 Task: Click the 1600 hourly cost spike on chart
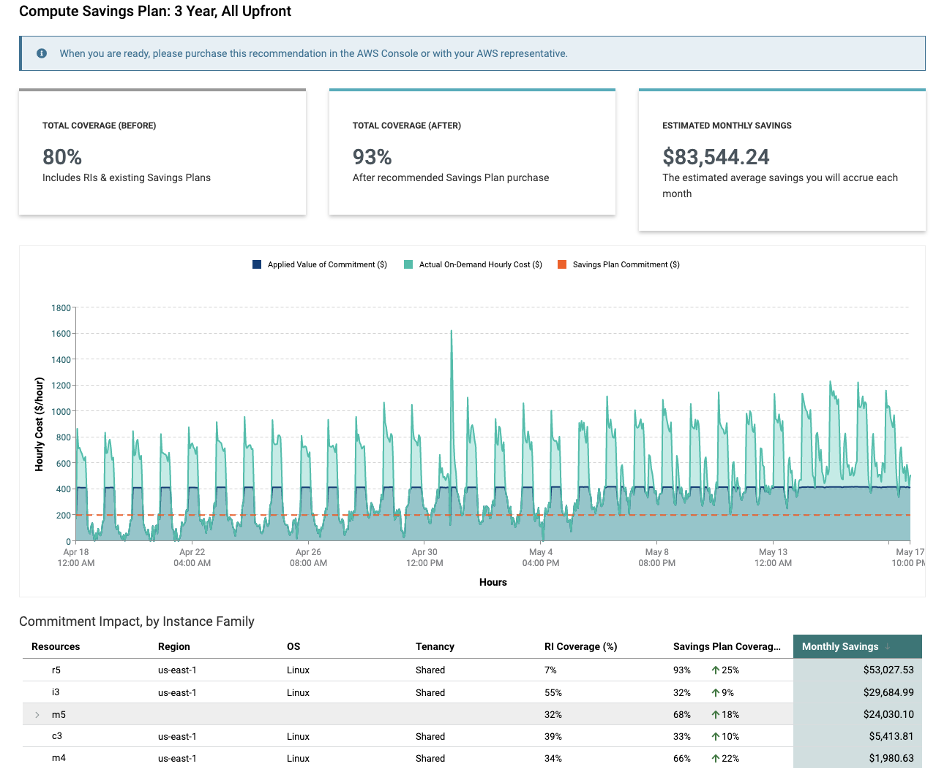451,332
